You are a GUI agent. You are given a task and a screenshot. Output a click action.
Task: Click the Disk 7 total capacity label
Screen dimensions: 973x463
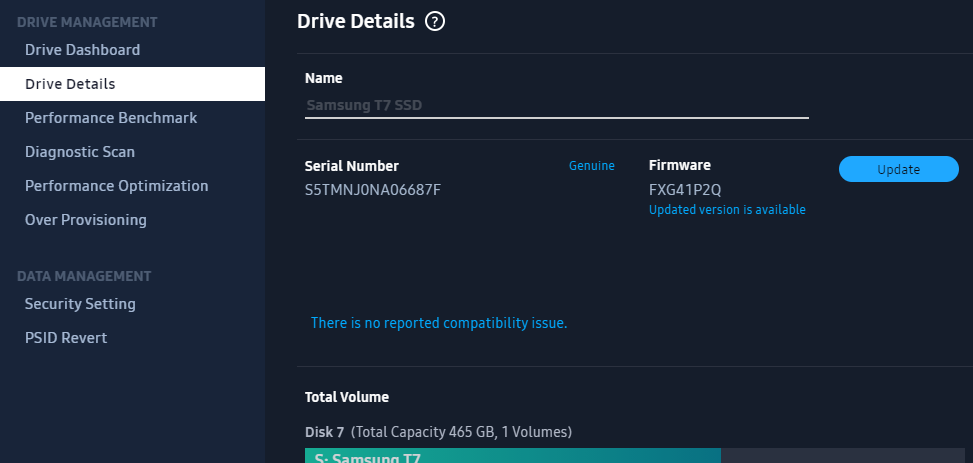coord(438,432)
